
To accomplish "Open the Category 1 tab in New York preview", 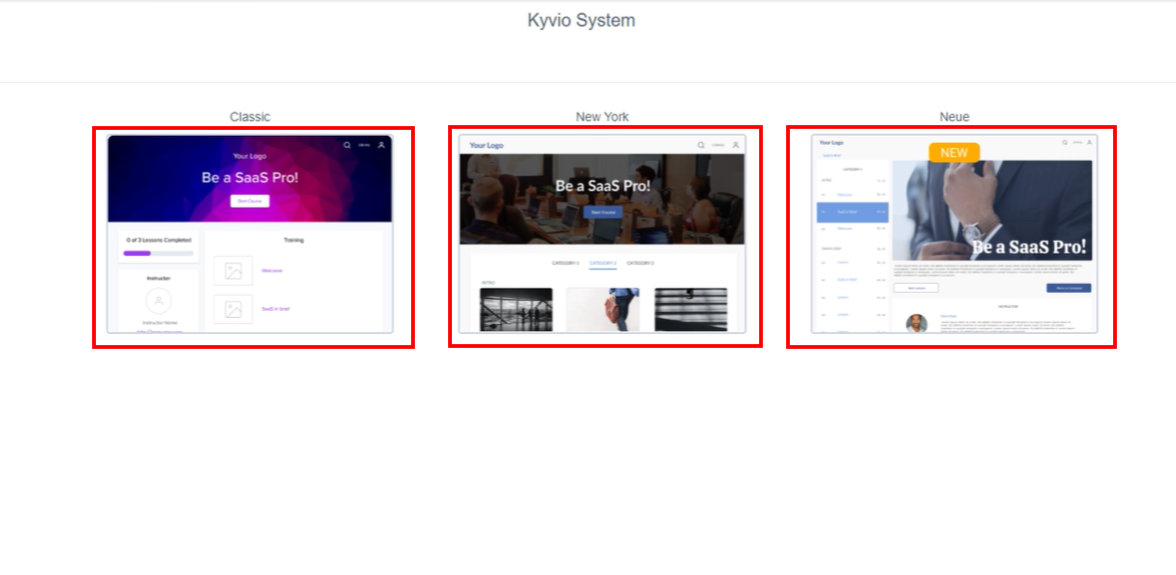I will (x=565, y=263).
